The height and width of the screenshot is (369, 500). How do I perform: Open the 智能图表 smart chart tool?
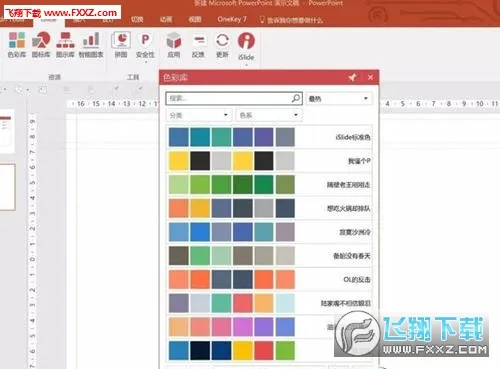coord(91,45)
